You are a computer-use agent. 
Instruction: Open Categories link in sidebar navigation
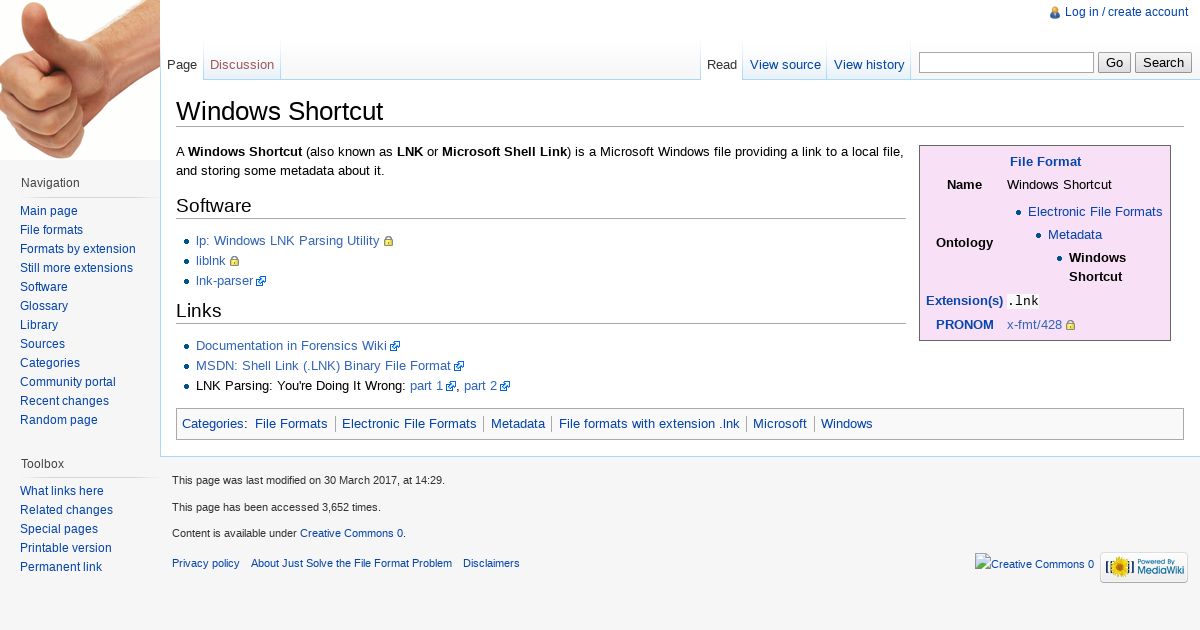[50, 363]
